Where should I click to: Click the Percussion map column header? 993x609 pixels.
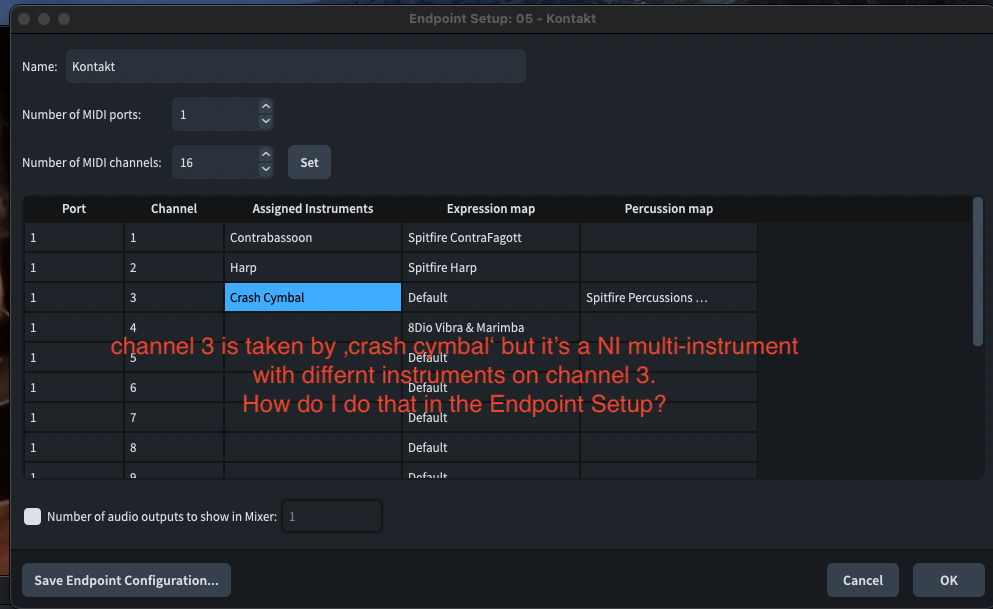point(668,209)
